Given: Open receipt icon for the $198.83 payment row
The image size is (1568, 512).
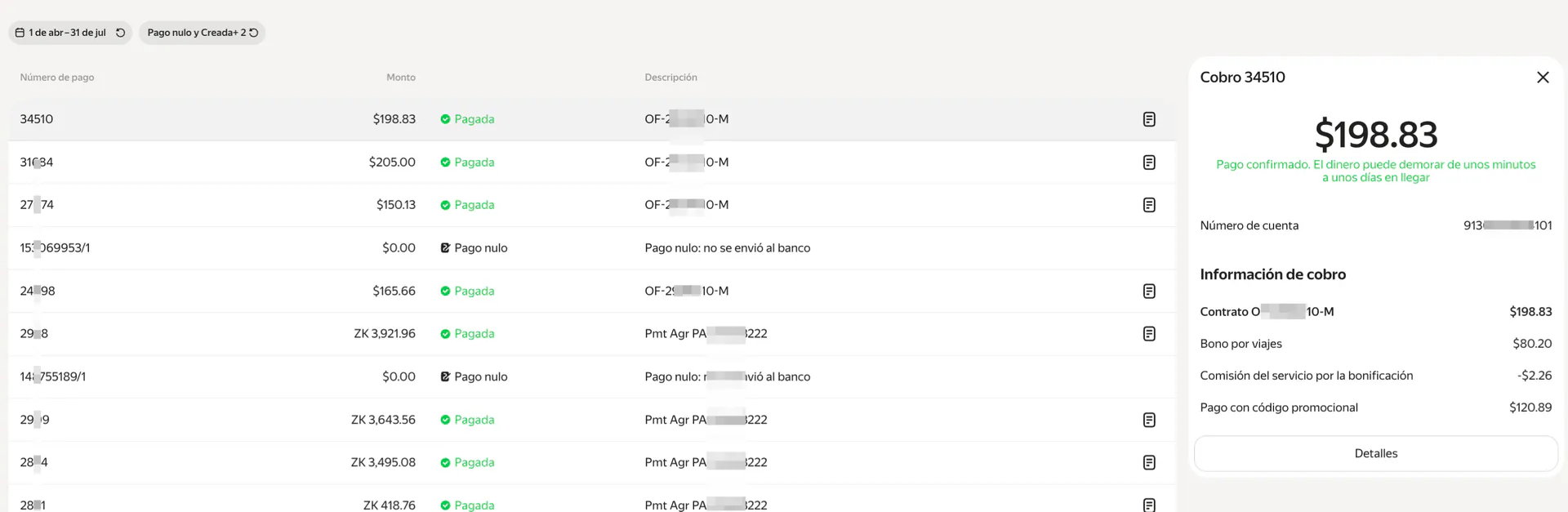Looking at the screenshot, I should click(1149, 119).
